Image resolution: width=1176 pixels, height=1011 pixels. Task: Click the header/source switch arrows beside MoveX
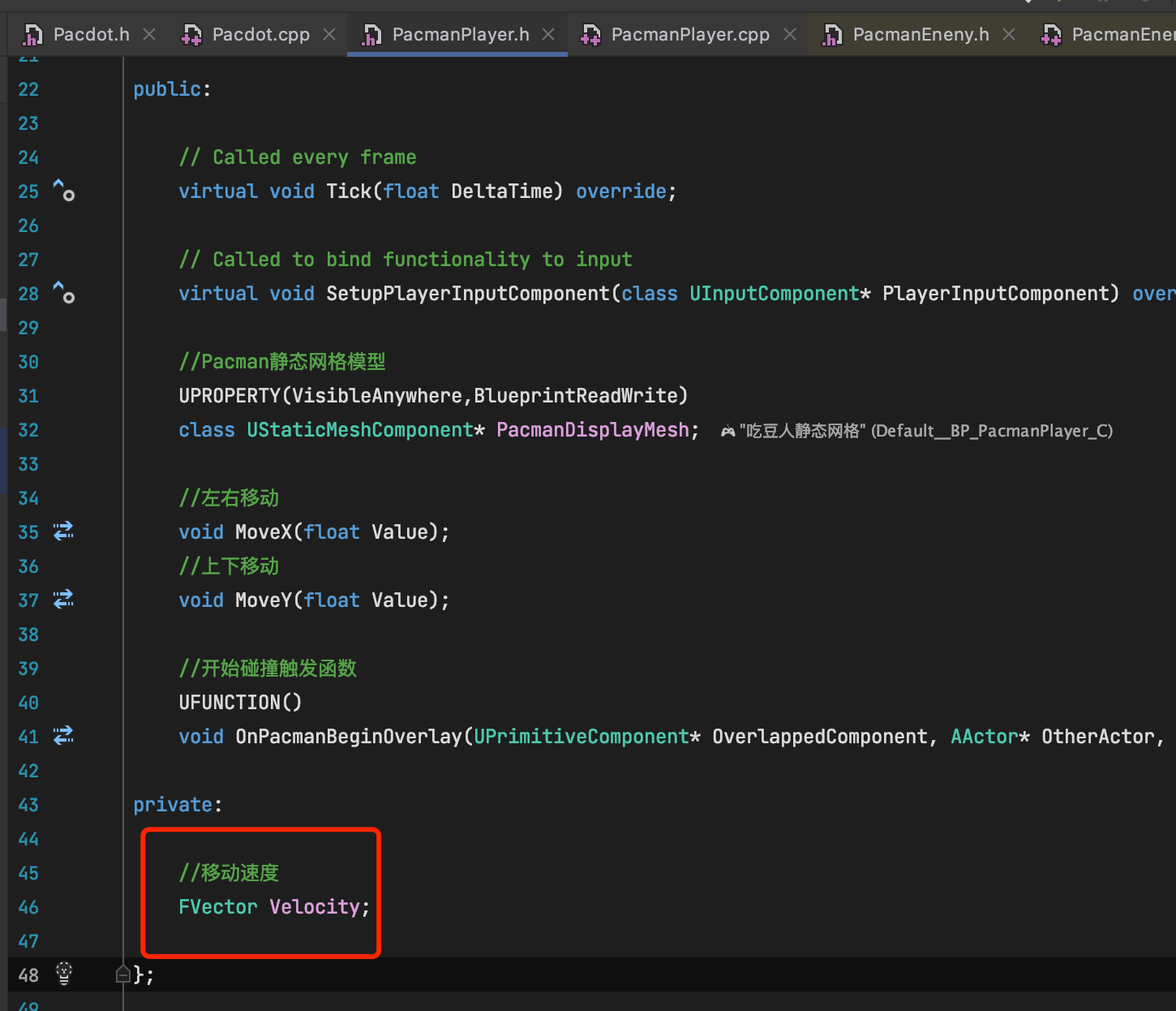(62, 531)
